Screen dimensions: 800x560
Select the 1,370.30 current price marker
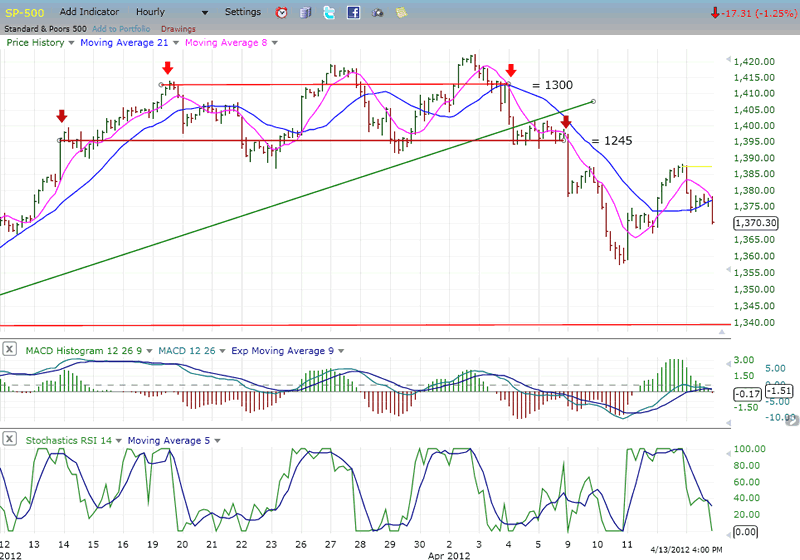coord(755,224)
